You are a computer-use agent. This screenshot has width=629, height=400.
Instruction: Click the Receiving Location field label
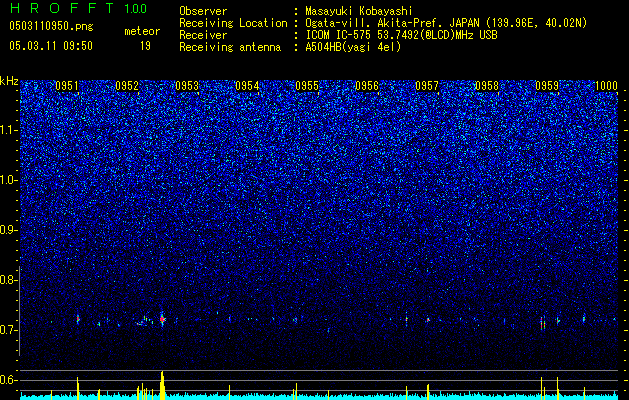point(233,23)
